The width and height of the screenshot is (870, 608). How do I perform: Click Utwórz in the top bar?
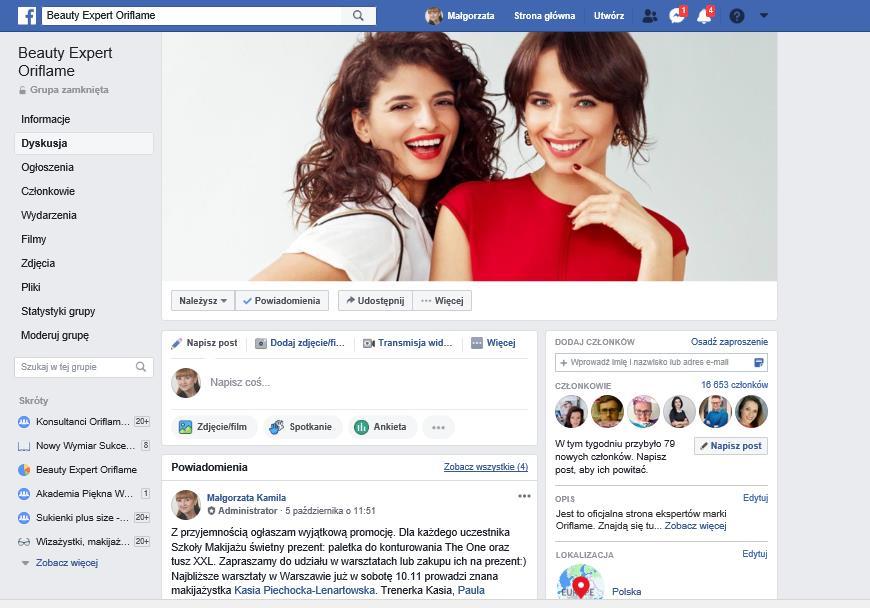[x=609, y=16]
